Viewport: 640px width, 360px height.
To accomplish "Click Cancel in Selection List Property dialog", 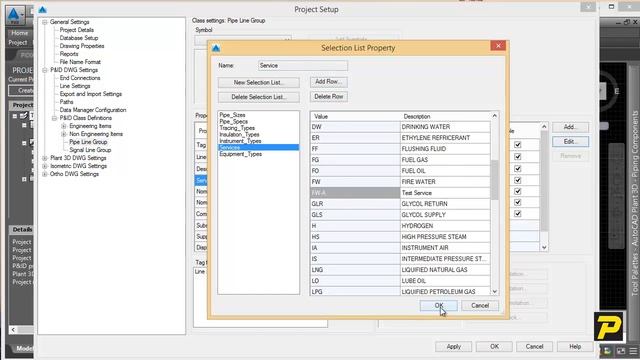I will click(x=480, y=306).
